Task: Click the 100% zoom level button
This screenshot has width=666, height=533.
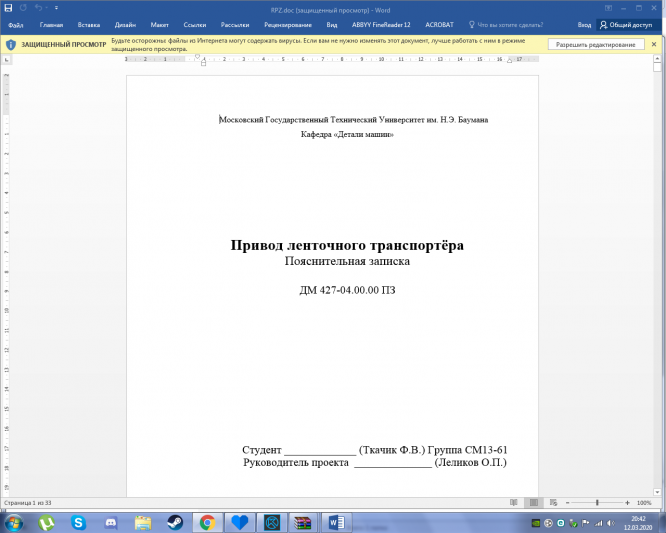Action: point(644,503)
